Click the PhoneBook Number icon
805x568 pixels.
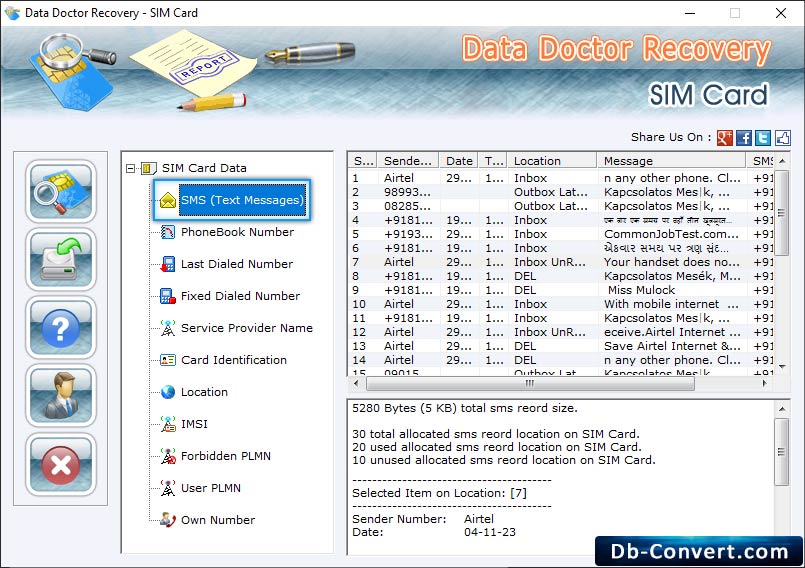pyautogui.click(x=167, y=232)
